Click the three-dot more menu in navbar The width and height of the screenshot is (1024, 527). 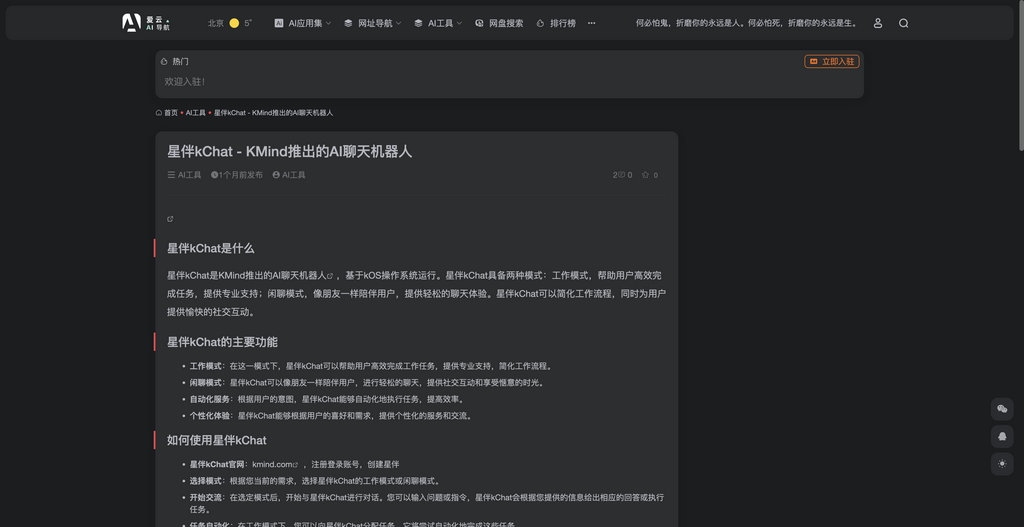click(591, 23)
